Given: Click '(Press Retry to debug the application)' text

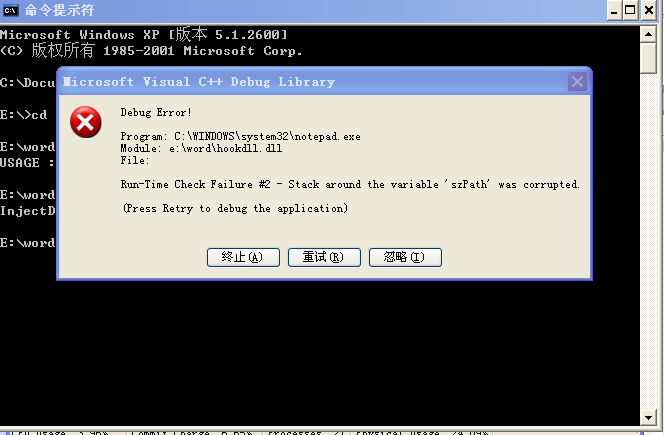Looking at the screenshot, I should pyautogui.click(x=235, y=208).
